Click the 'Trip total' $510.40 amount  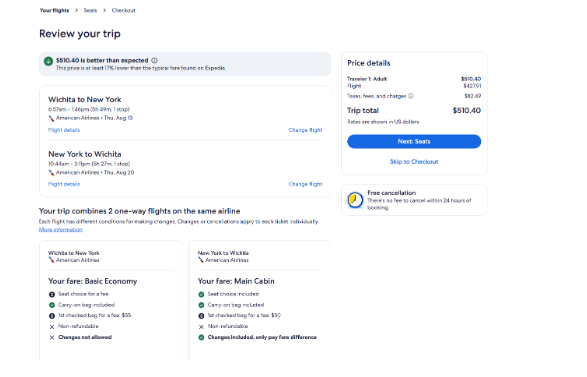pyautogui.click(x=466, y=110)
